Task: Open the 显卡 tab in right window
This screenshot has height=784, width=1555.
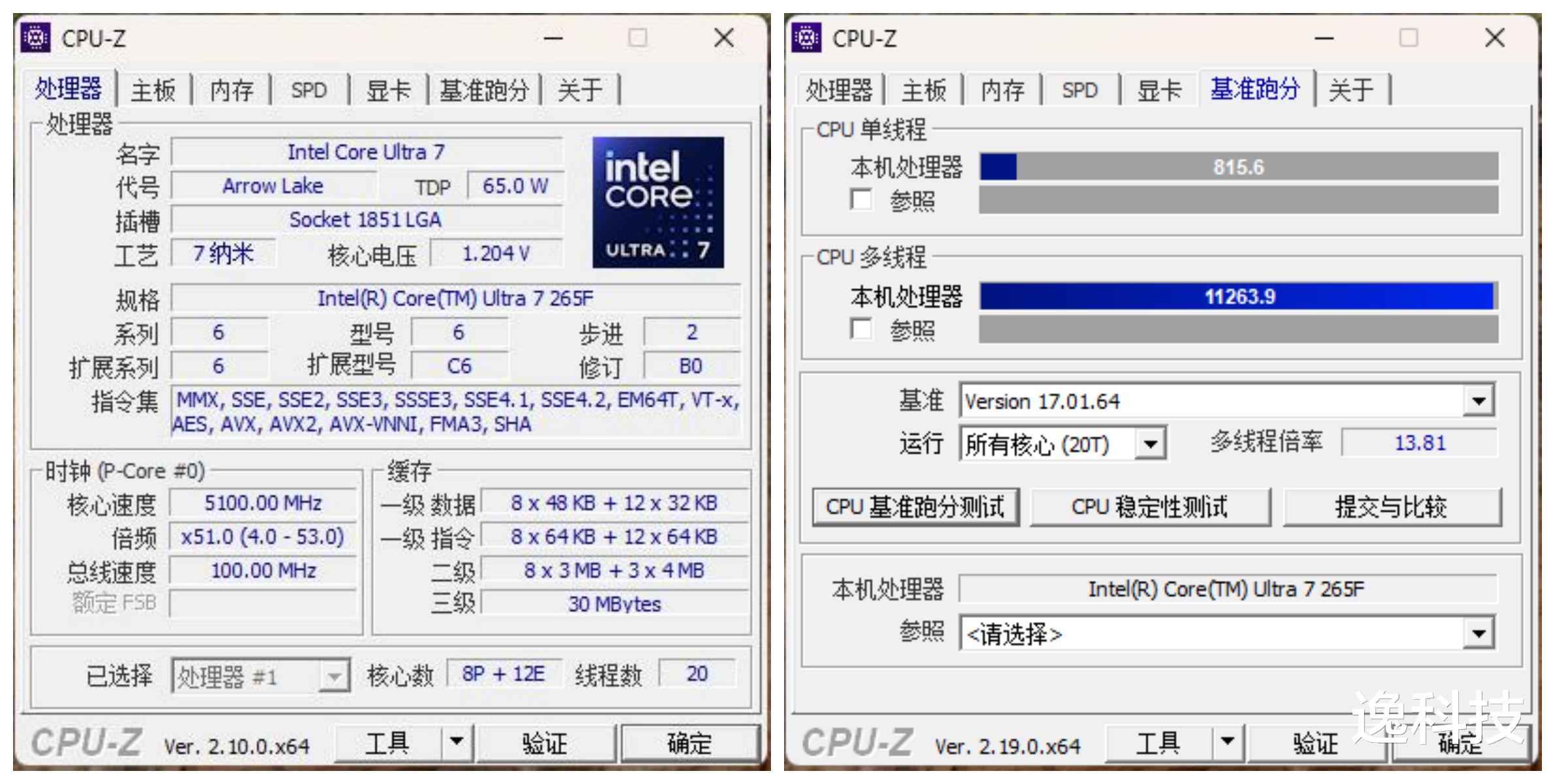Action: pos(1159,90)
